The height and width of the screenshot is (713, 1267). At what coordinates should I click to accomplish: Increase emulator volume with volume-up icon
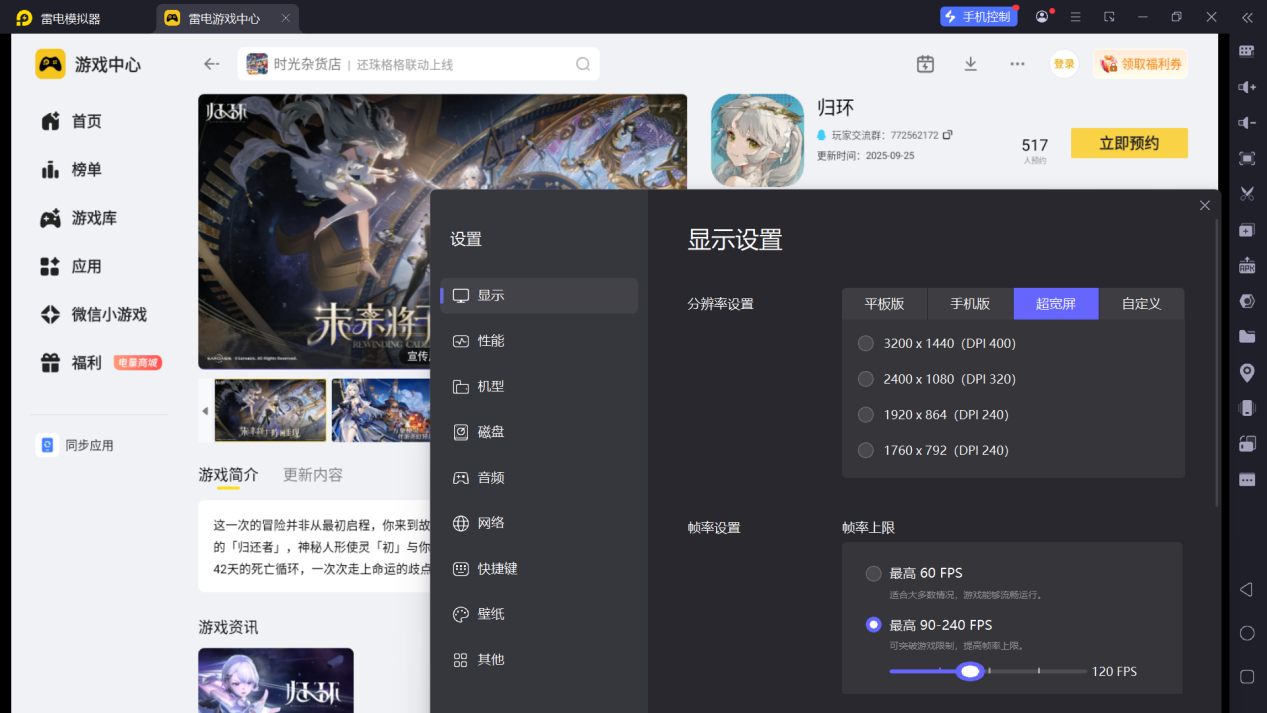point(1245,86)
